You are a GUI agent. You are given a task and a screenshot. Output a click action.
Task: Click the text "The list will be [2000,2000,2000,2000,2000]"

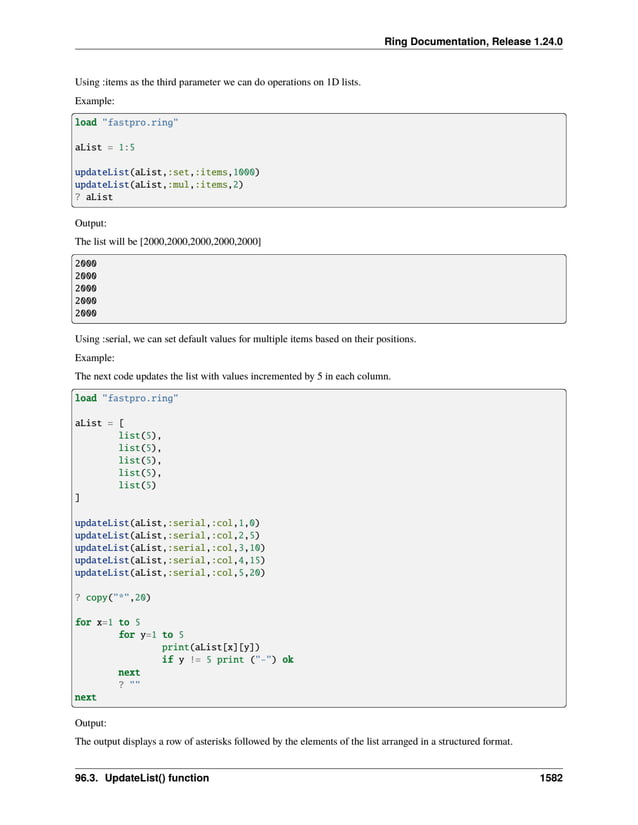168,242
